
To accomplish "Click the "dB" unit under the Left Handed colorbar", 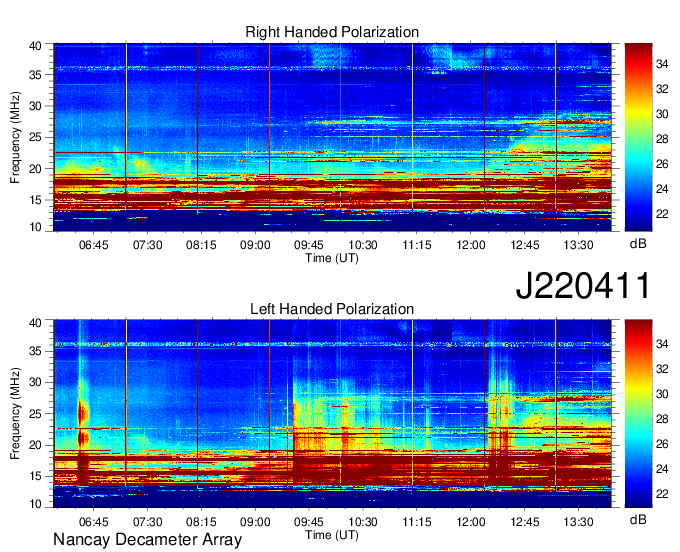I will coord(638,519).
